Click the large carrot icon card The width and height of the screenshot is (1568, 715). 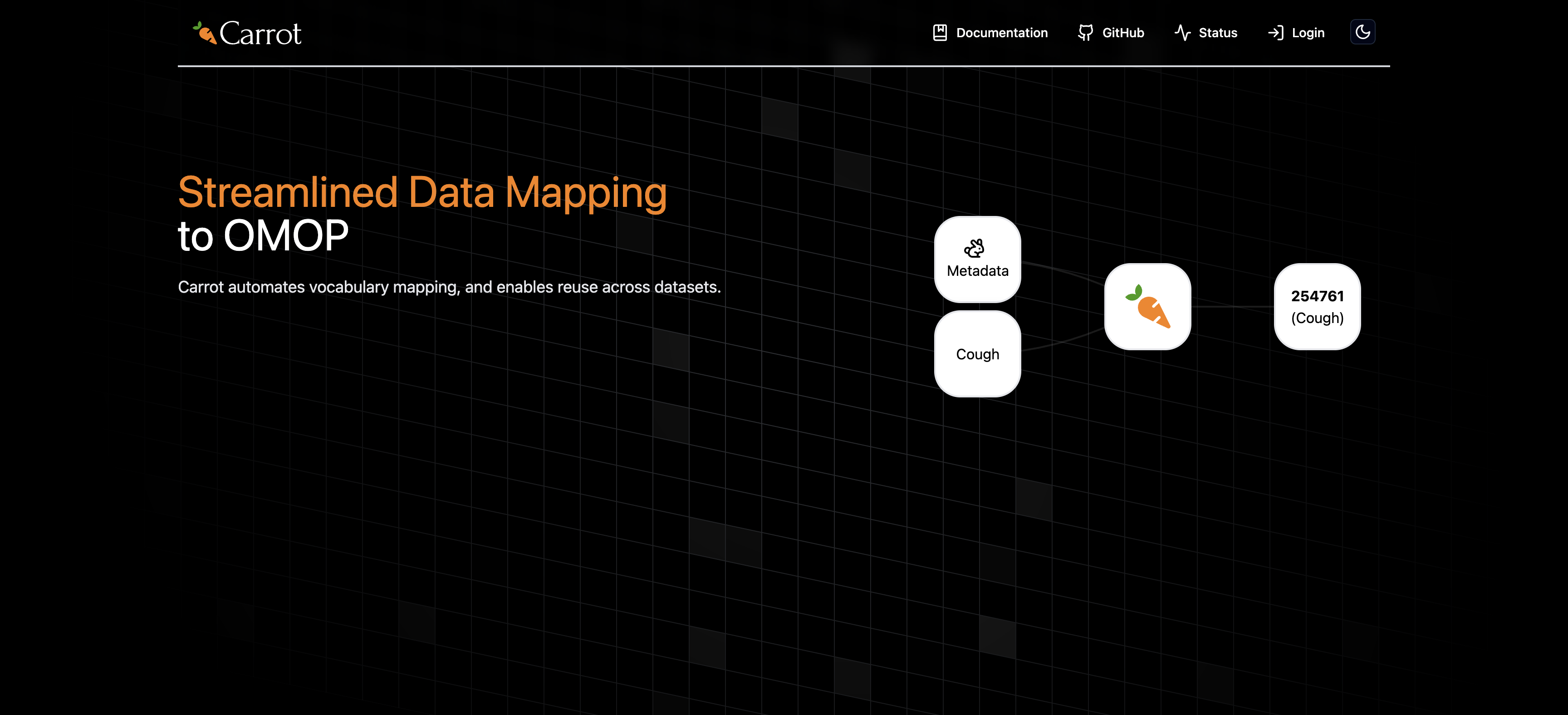click(1147, 307)
